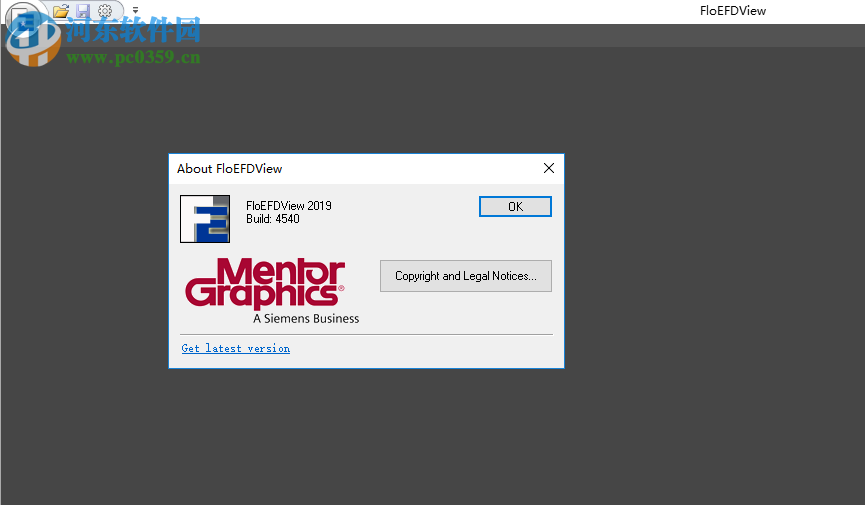Click the FloEFDView window title text
Screen dimensions: 865x505
pyautogui.click(x=733, y=11)
